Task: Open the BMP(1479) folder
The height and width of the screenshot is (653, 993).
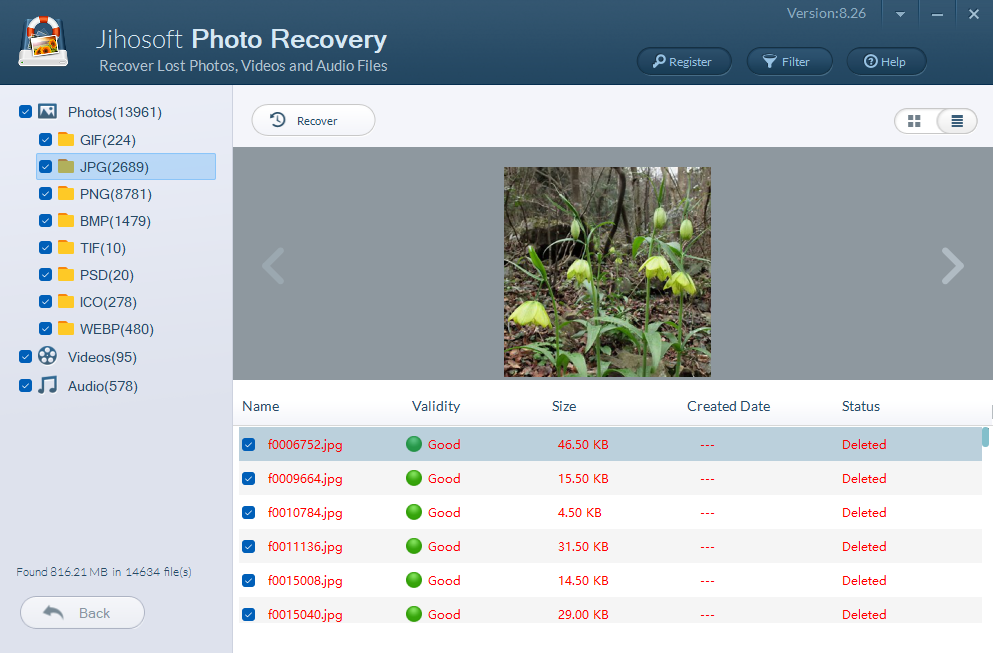Action: pyautogui.click(x=115, y=222)
